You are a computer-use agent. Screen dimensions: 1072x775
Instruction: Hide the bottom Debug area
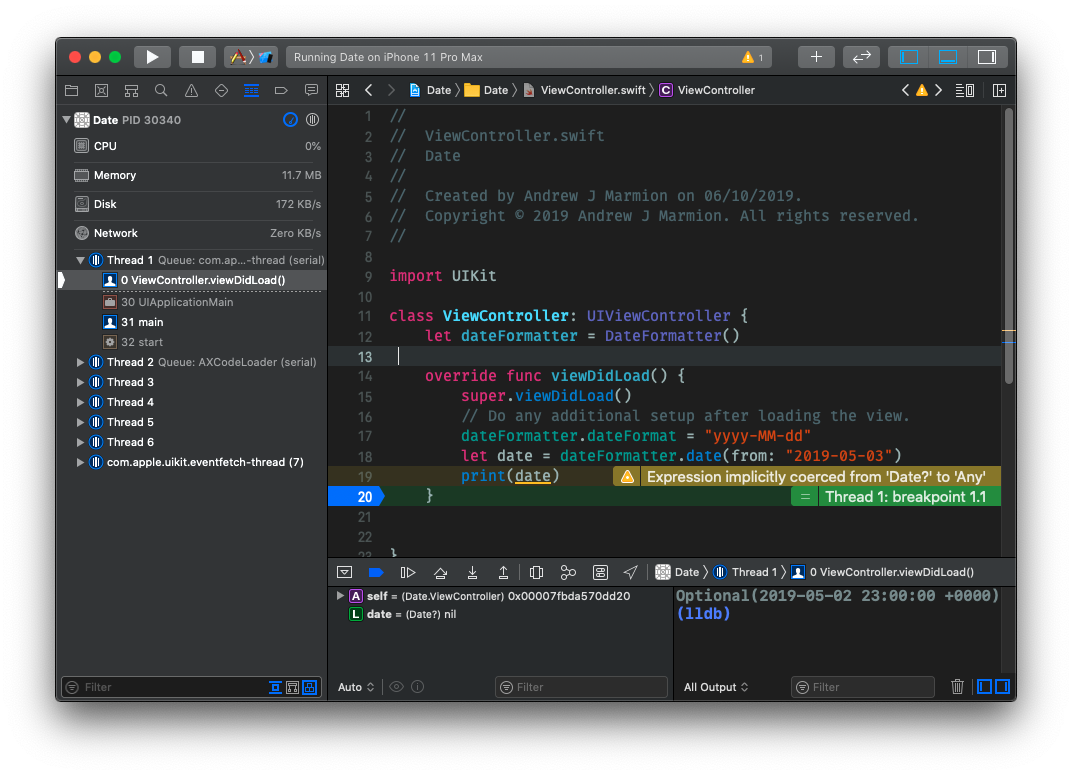tap(948, 57)
